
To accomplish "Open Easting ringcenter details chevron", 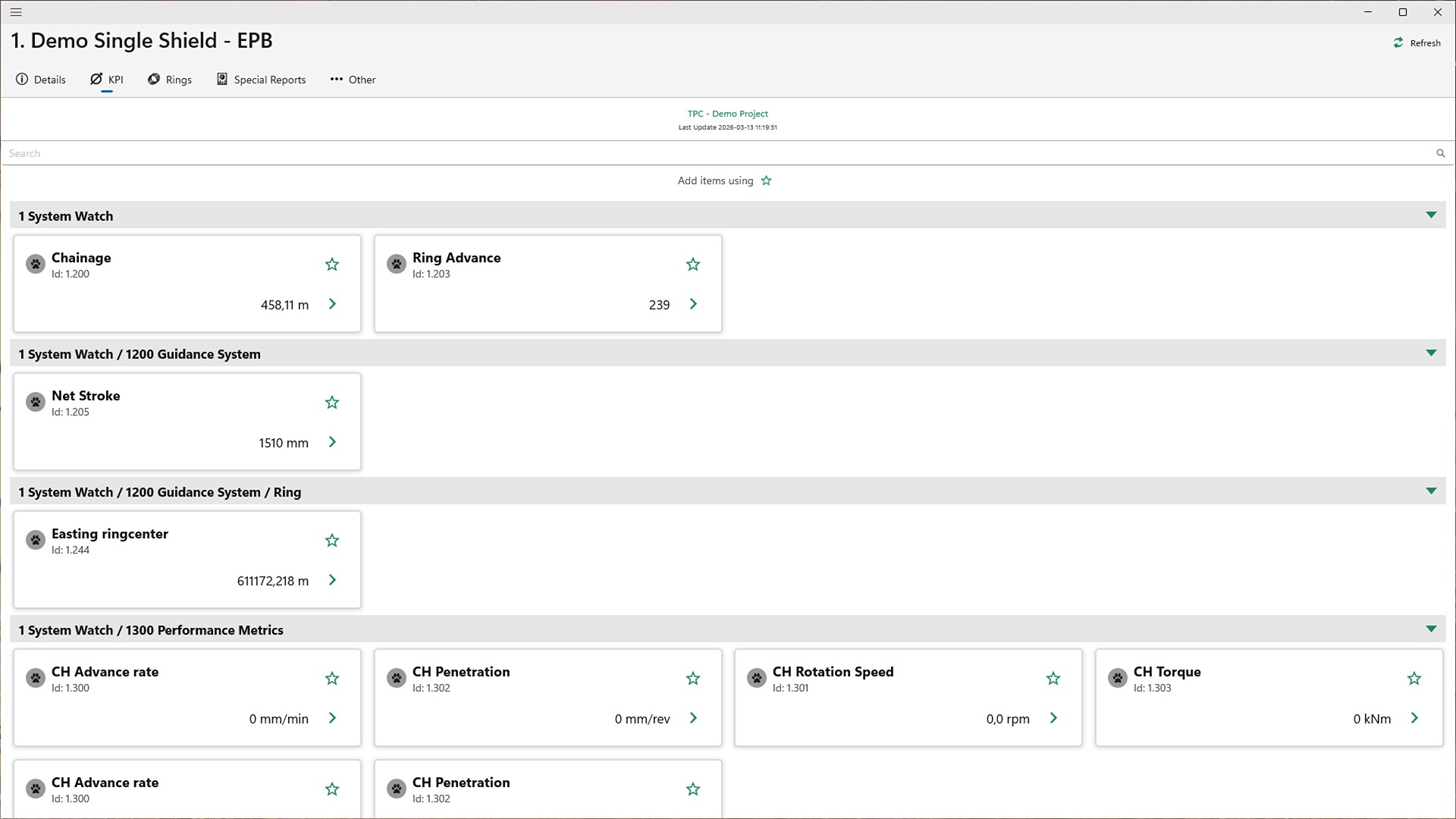I will point(332,580).
